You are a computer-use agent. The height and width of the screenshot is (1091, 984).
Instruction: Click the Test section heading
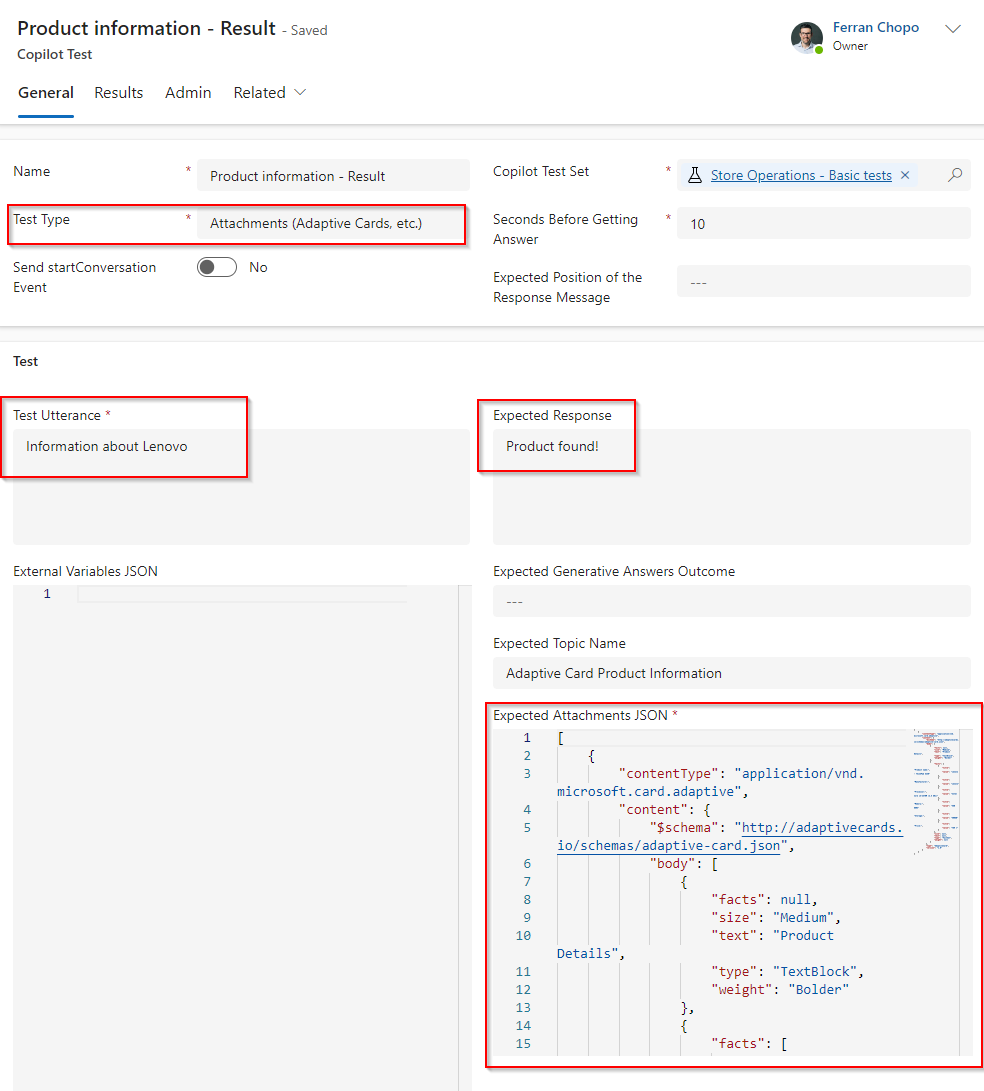[26, 361]
